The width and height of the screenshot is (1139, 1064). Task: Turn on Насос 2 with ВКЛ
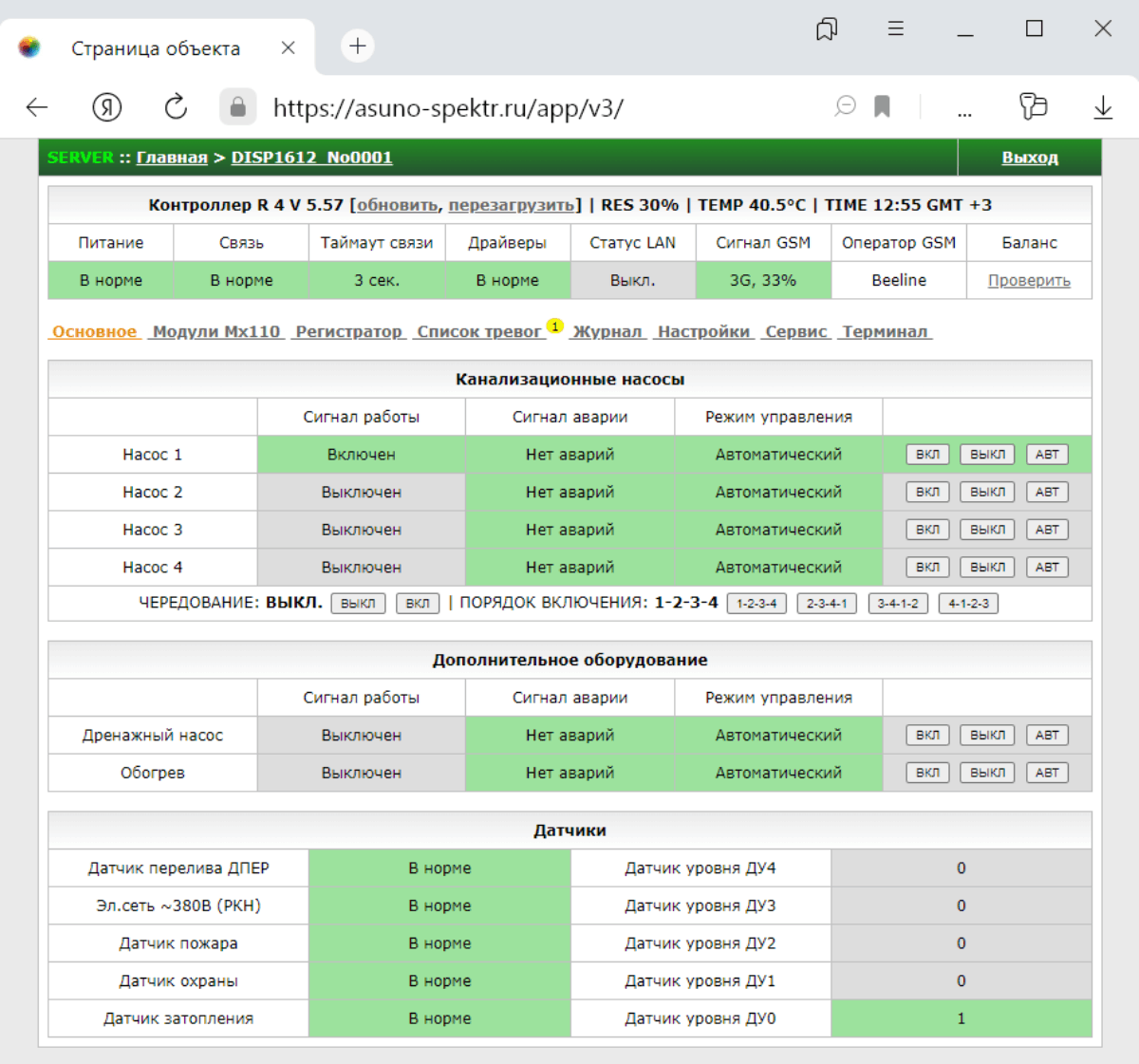(x=927, y=492)
